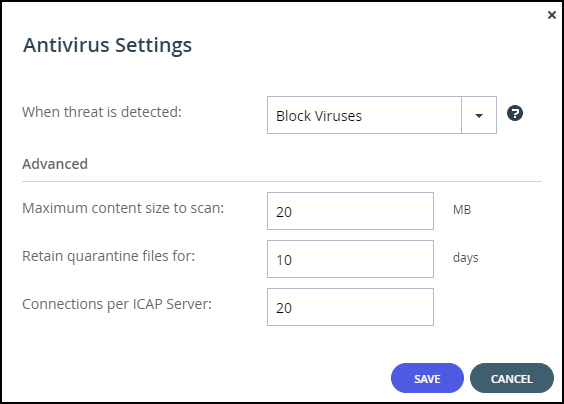Cancel the antivirus settings changes
Screen dimensions: 564x404
click(511, 378)
